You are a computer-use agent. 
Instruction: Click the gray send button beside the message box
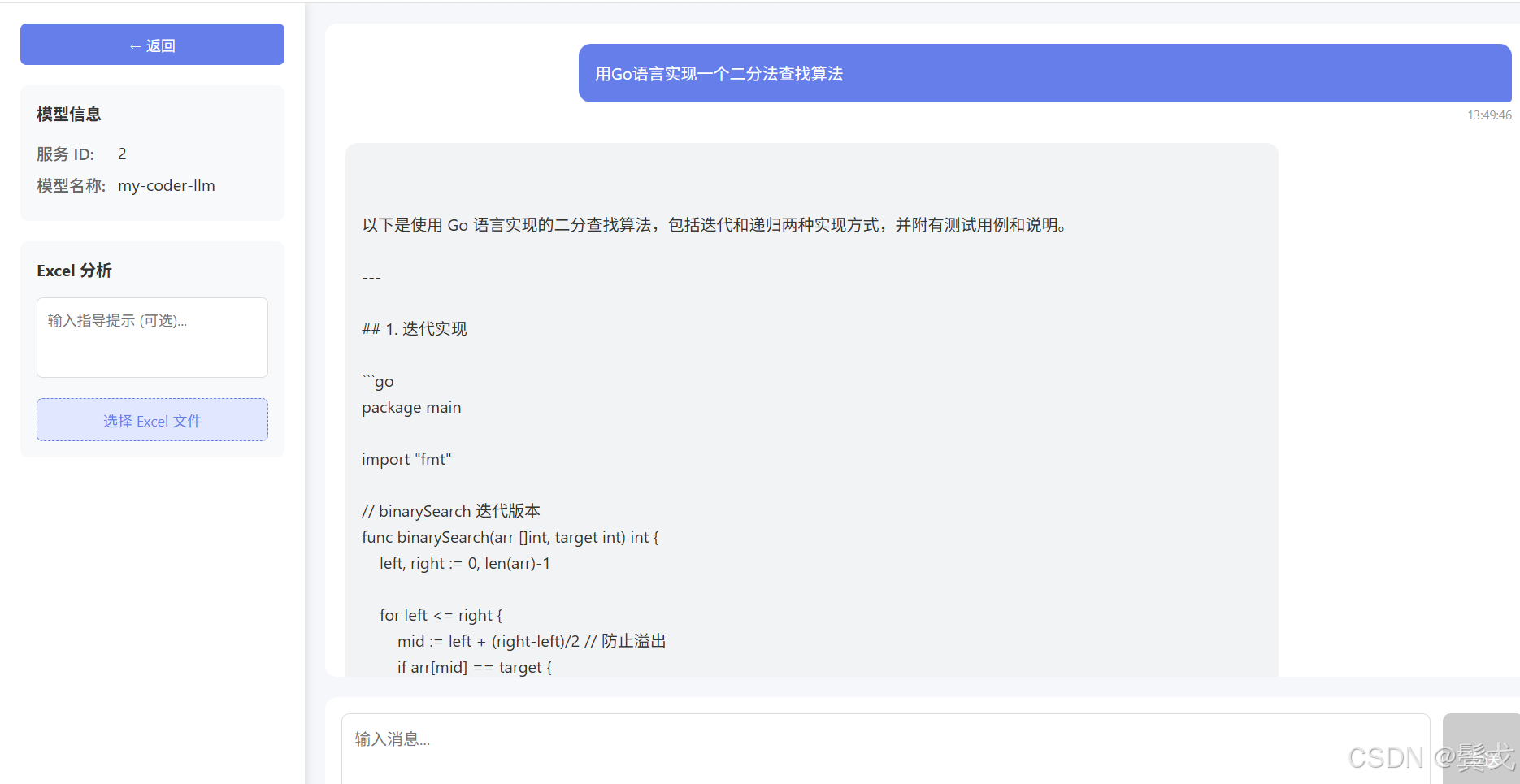click(1481, 748)
